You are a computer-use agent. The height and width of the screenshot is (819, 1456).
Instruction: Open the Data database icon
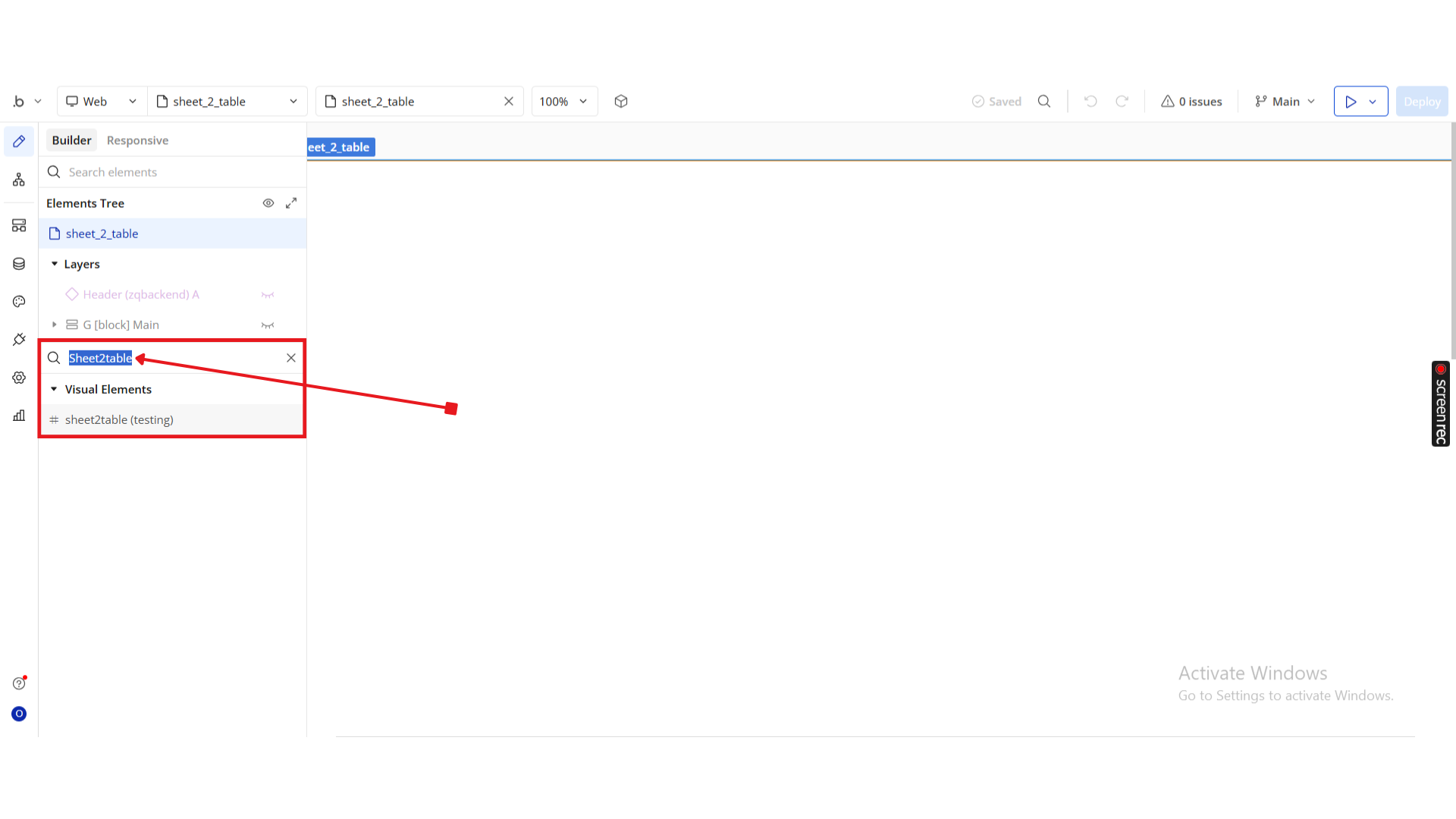(19, 264)
